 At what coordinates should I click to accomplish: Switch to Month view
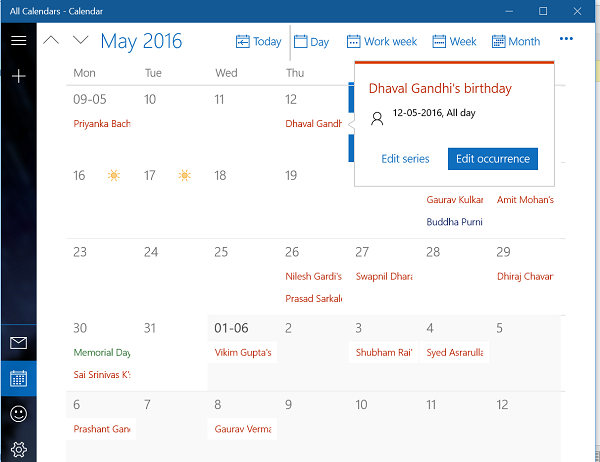pyautogui.click(x=516, y=41)
